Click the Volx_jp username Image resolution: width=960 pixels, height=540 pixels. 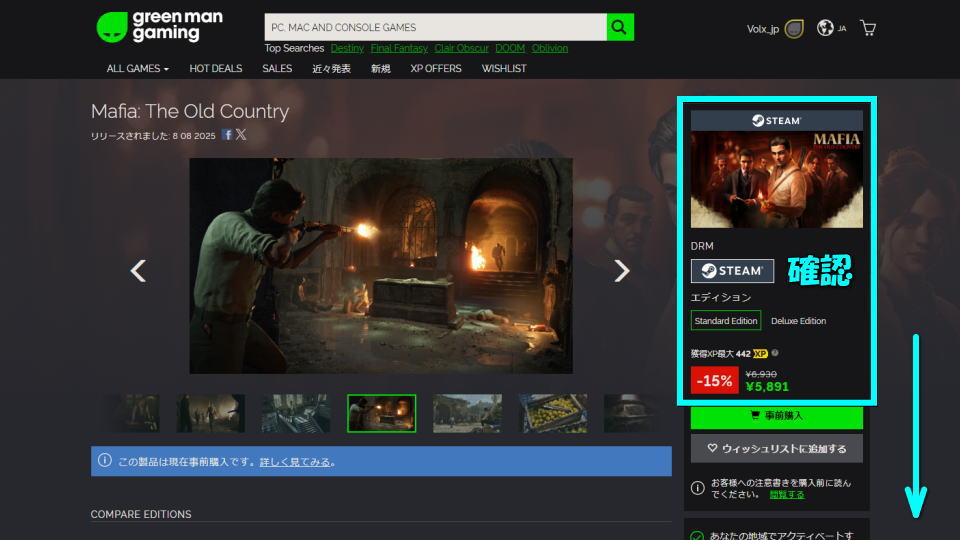tap(762, 29)
